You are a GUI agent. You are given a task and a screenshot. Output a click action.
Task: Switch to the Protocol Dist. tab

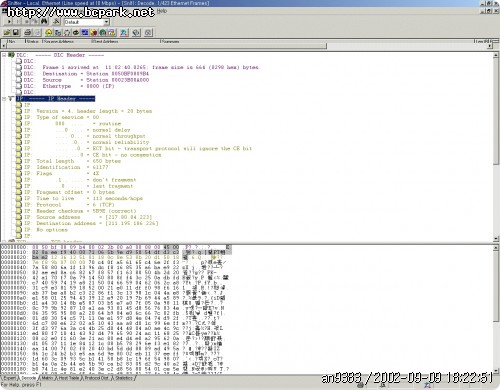96,378
